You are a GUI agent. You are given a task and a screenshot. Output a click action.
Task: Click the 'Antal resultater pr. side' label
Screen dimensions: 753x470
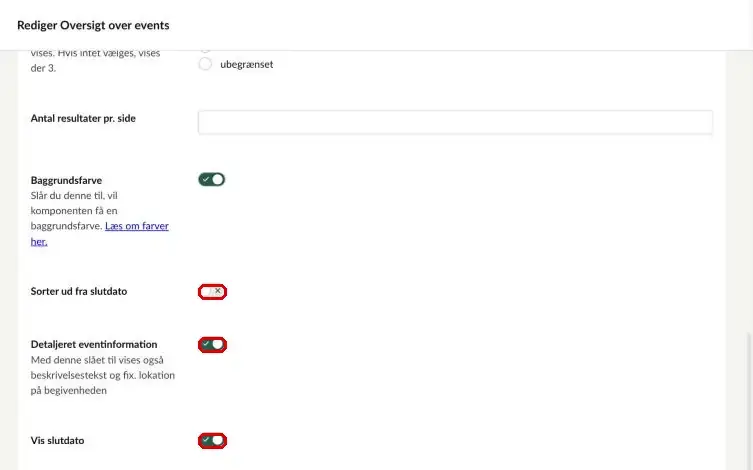click(83, 118)
